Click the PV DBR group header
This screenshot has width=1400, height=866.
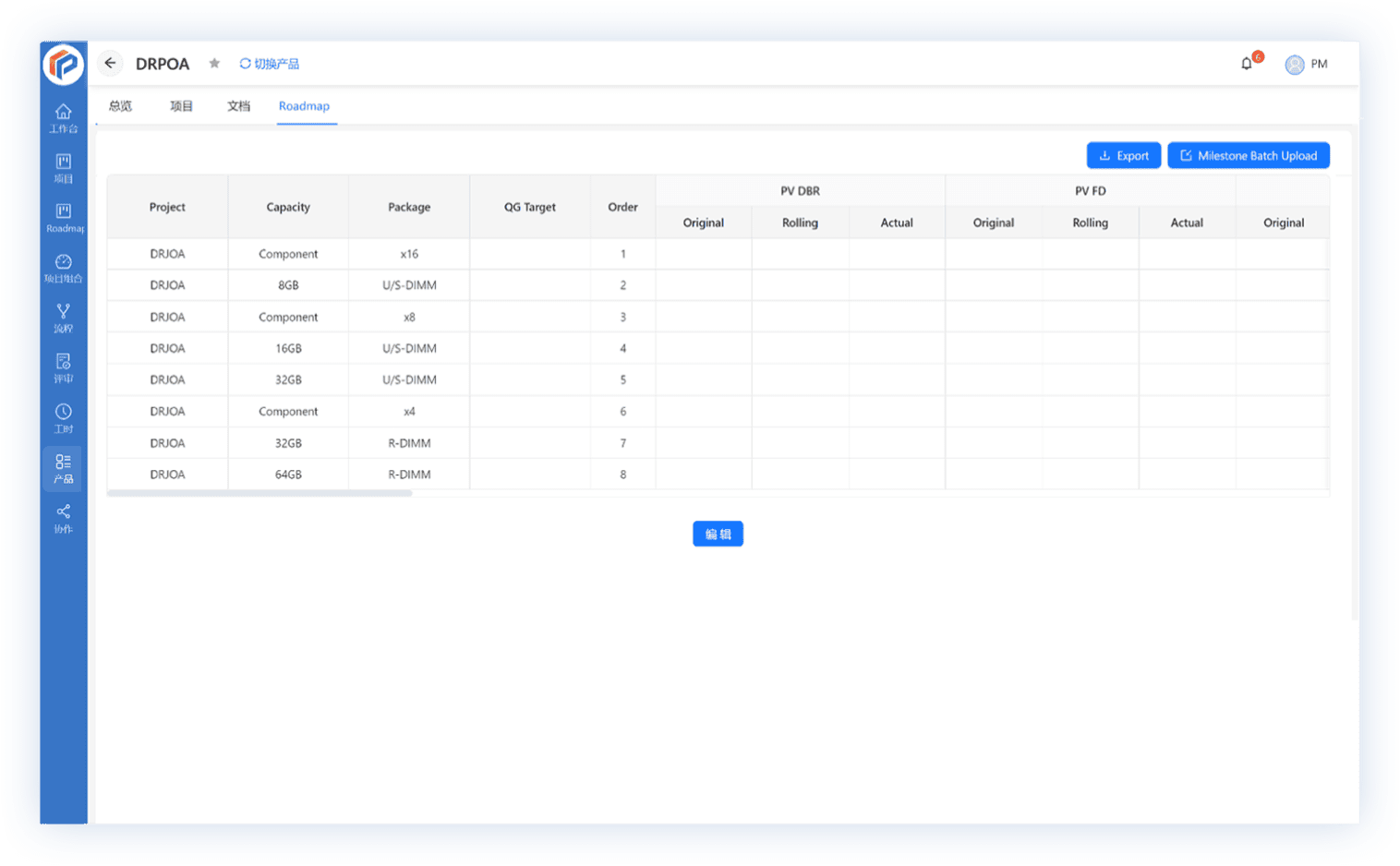[x=800, y=191]
